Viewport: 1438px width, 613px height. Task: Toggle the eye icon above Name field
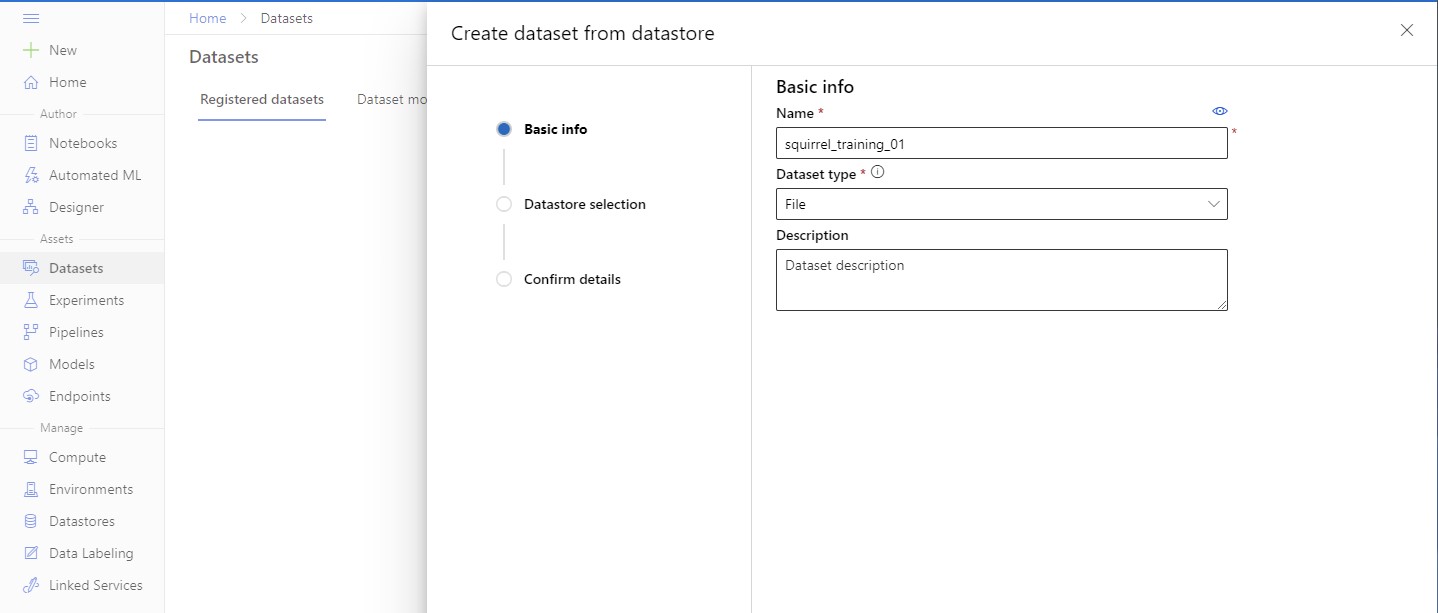pyautogui.click(x=1219, y=111)
